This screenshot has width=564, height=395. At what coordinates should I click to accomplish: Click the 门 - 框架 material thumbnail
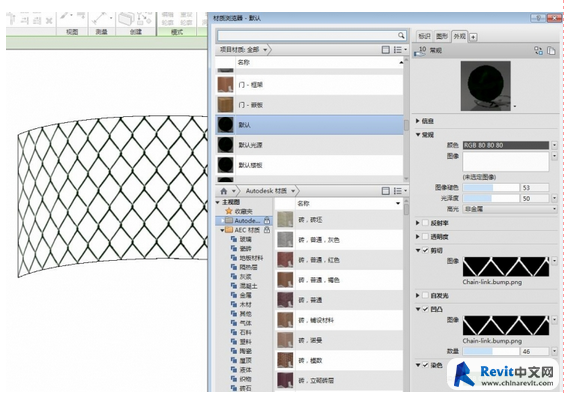coord(226,85)
